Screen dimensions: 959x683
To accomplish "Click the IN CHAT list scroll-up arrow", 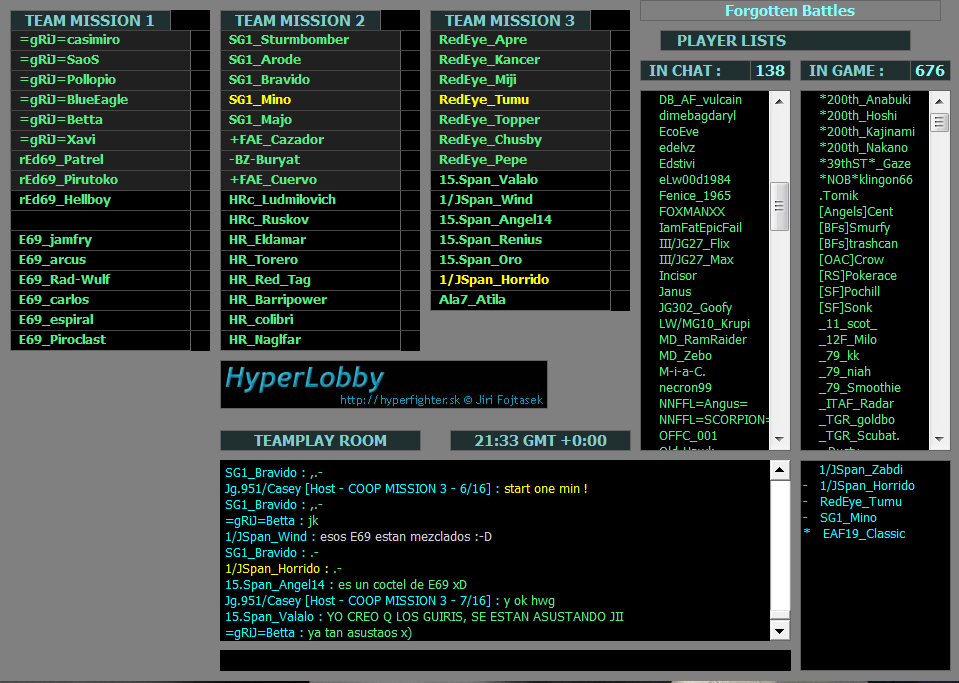I will (x=779, y=101).
